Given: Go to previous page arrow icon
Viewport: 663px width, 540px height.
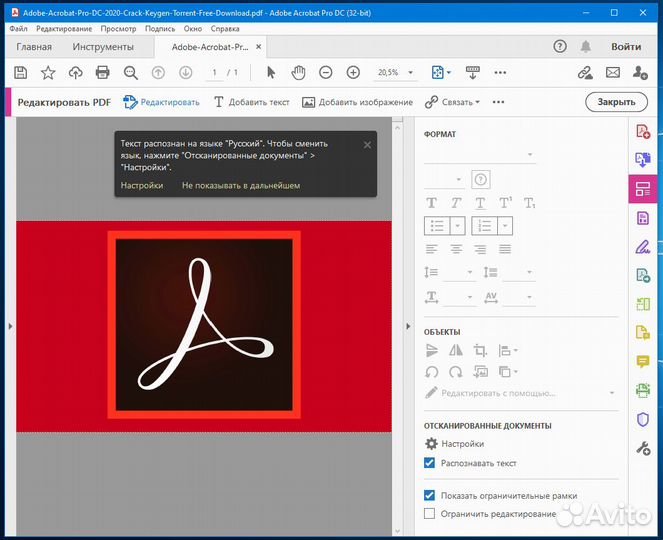Looking at the screenshot, I should coord(158,73).
